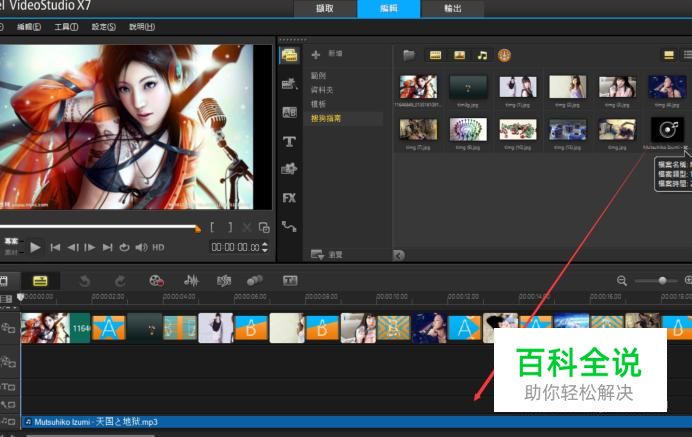Toggle the main video track button

(x=8, y=328)
